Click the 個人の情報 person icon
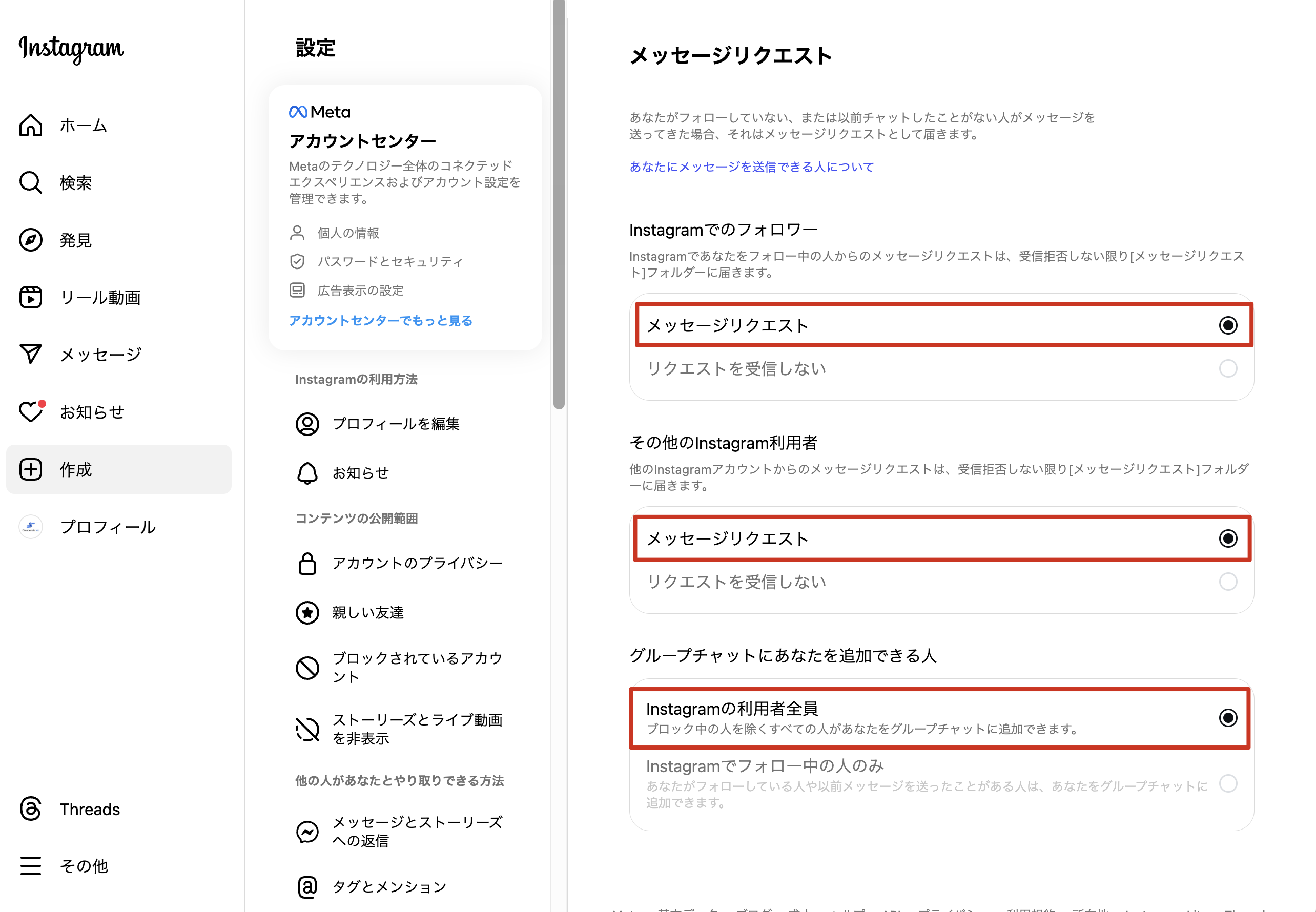1316x912 pixels. tap(297, 233)
